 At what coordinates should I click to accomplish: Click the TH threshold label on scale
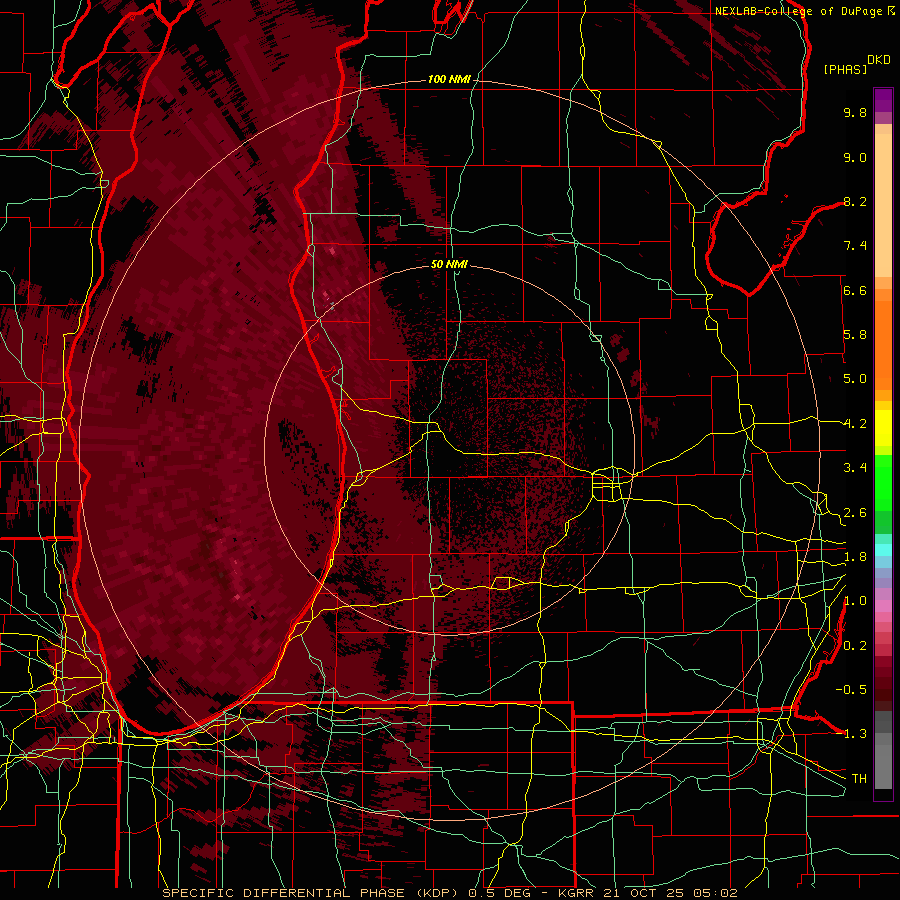tap(859, 779)
